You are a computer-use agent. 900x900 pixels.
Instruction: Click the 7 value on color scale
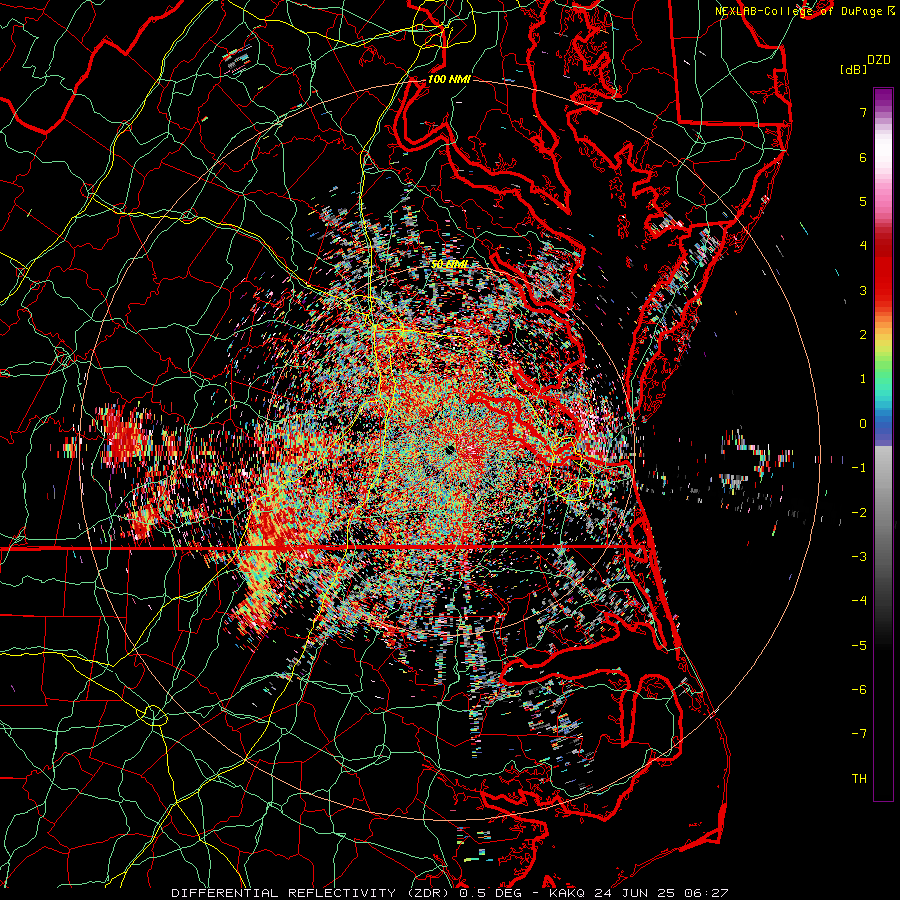[x=862, y=112]
